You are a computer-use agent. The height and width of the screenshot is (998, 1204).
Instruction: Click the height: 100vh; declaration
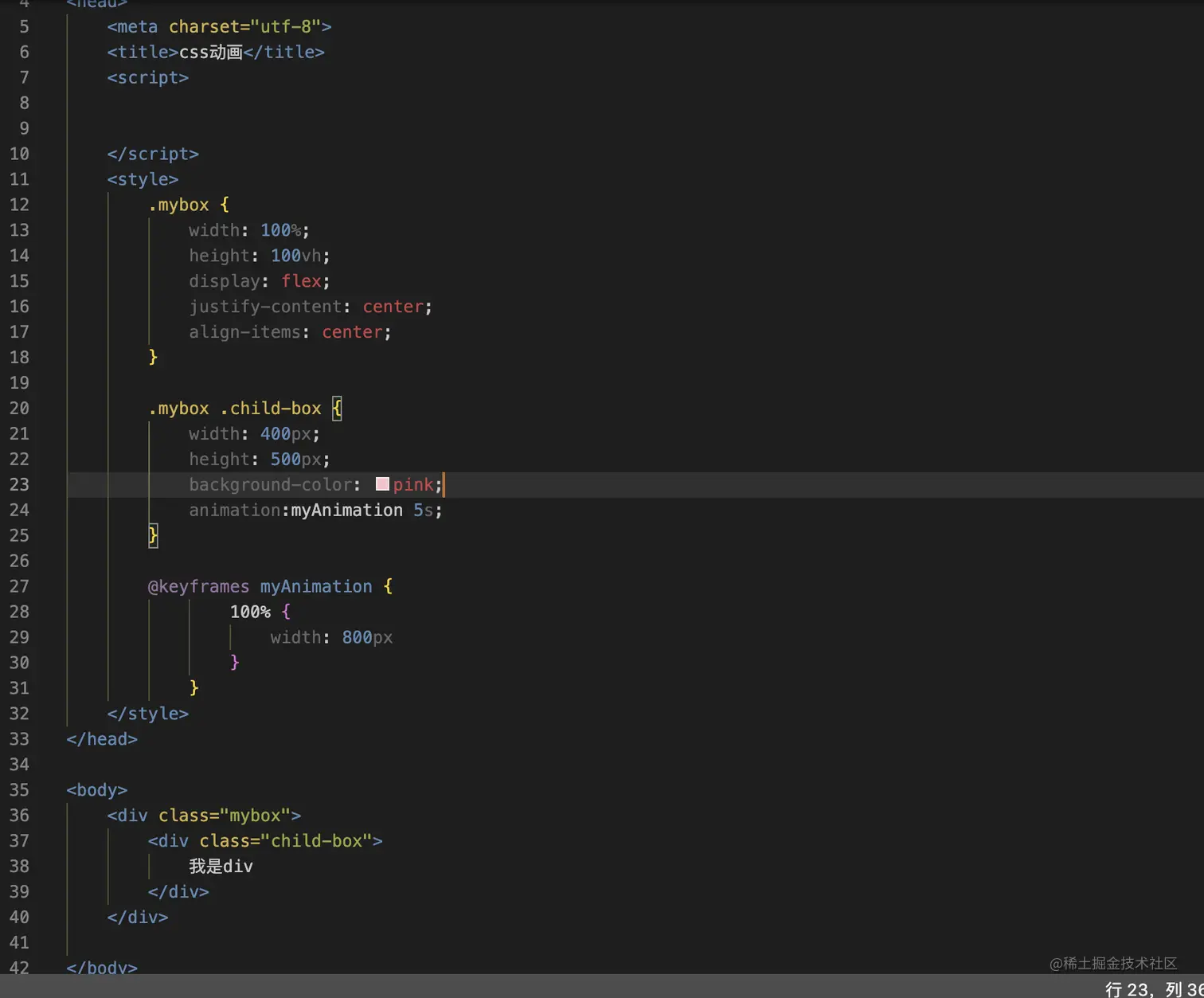[260, 256]
